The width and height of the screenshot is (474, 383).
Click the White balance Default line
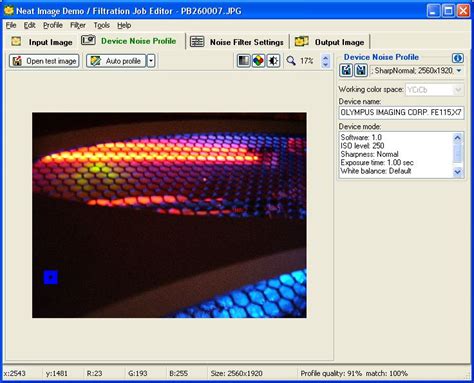coord(376,171)
